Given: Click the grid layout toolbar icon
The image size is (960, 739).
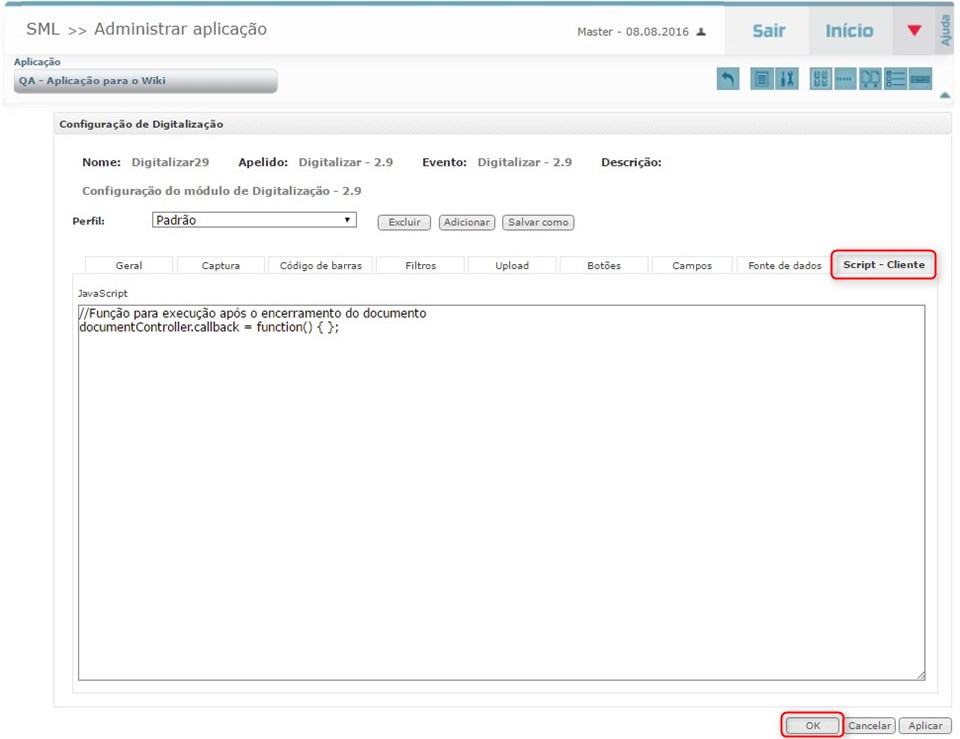Looking at the screenshot, I should pyautogui.click(x=820, y=79).
